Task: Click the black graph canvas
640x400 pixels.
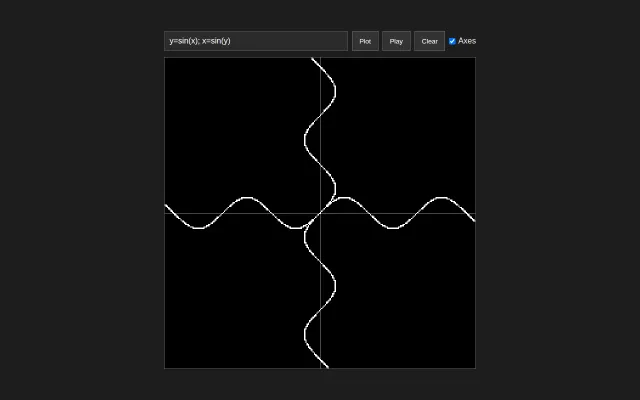Action: (x=320, y=213)
